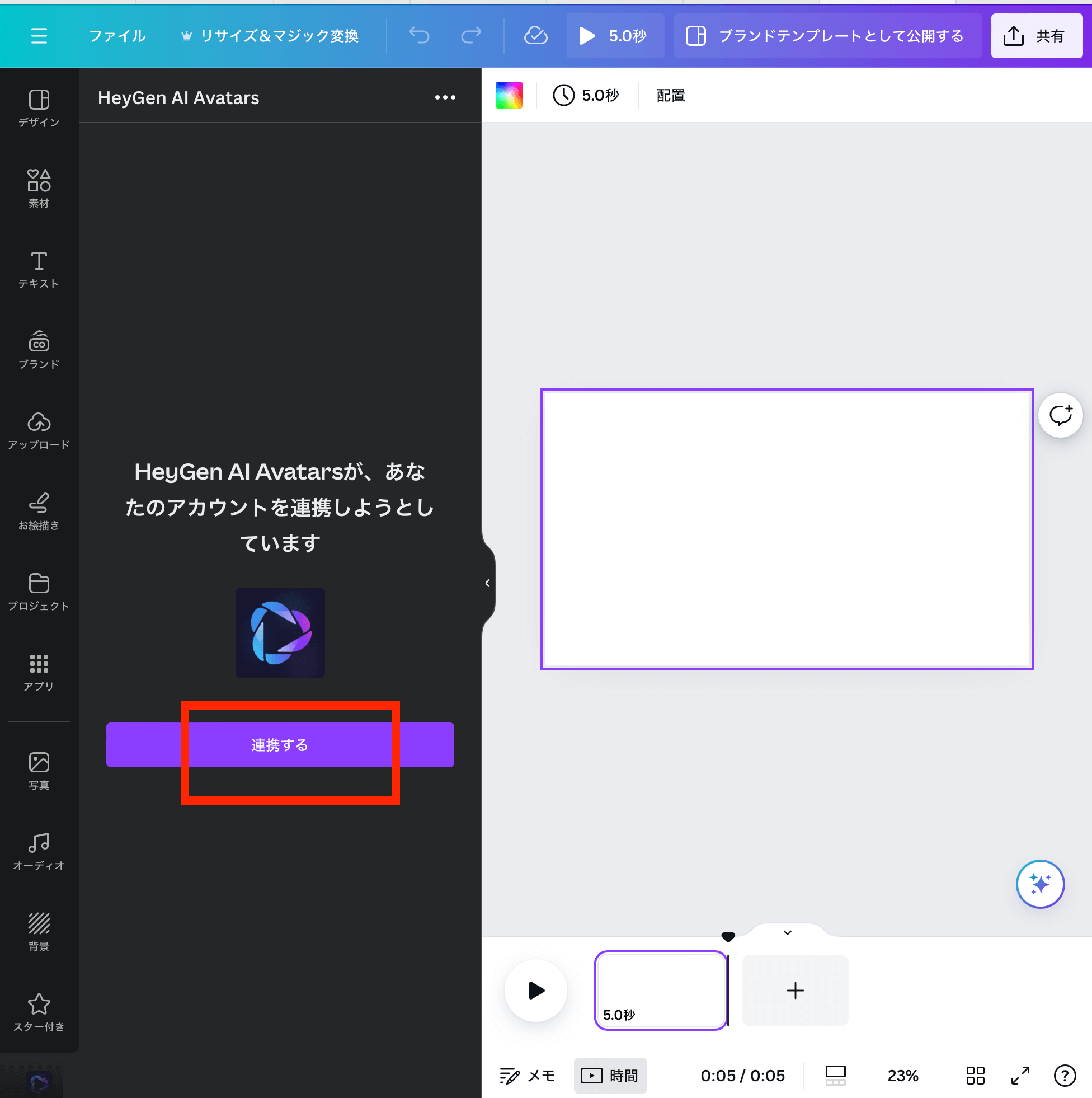Screen dimensions: 1092x1098
Task: Open the テキスト sidebar tab
Action: (x=39, y=269)
